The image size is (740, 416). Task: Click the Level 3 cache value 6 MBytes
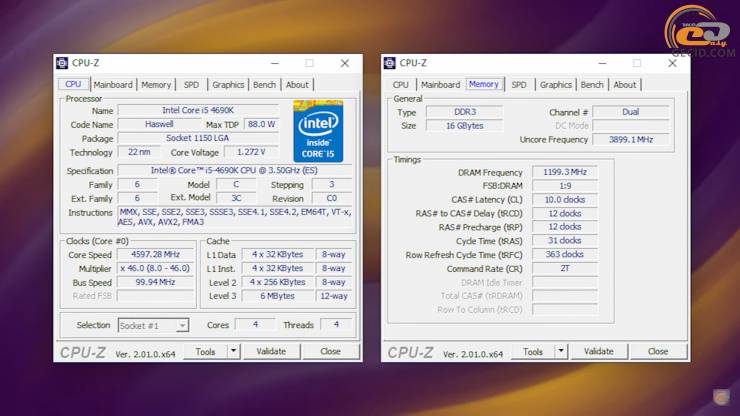pos(278,296)
